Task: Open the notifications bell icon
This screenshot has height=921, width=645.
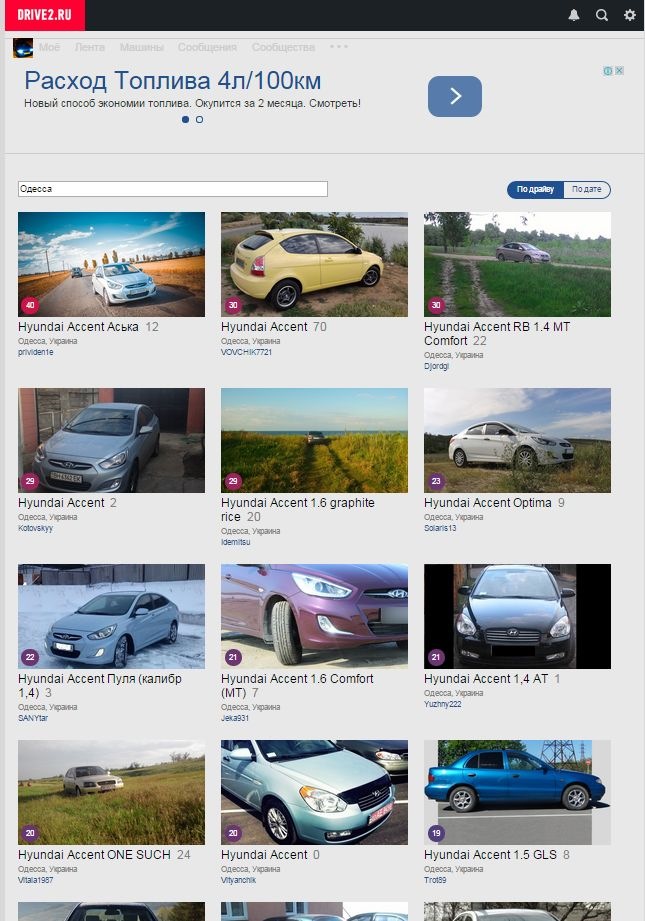Action: click(574, 15)
